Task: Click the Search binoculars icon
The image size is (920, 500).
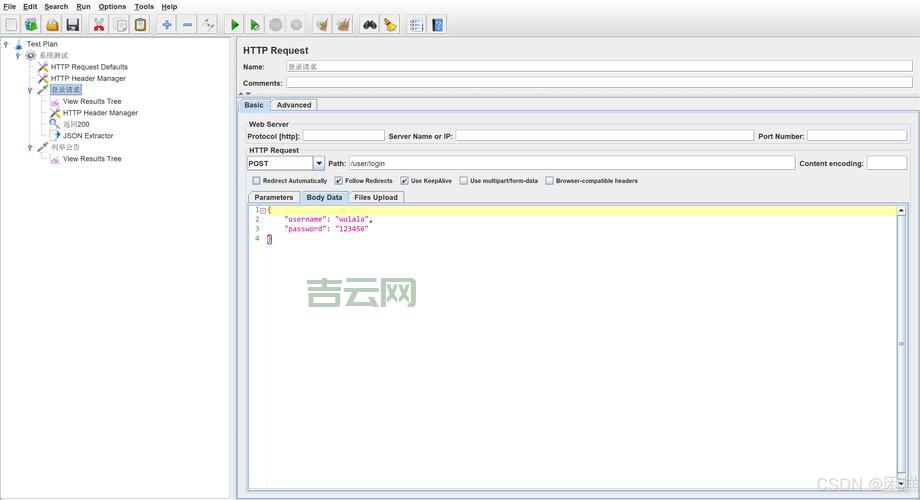Action: 369,25
